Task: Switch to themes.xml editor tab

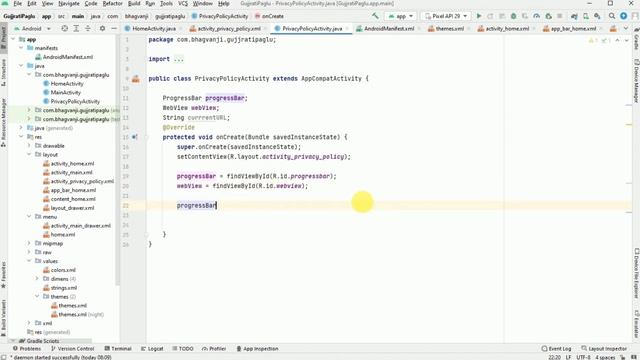Action: [x=449, y=29]
